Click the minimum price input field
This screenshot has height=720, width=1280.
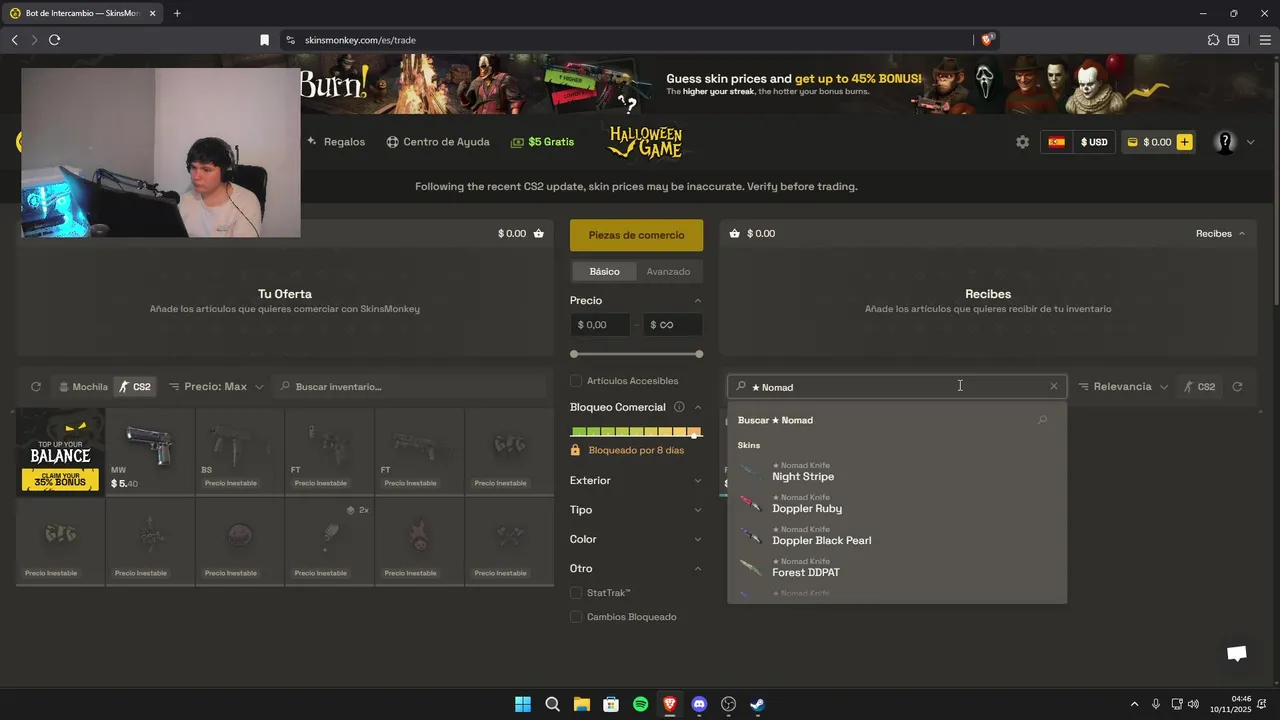pos(600,325)
